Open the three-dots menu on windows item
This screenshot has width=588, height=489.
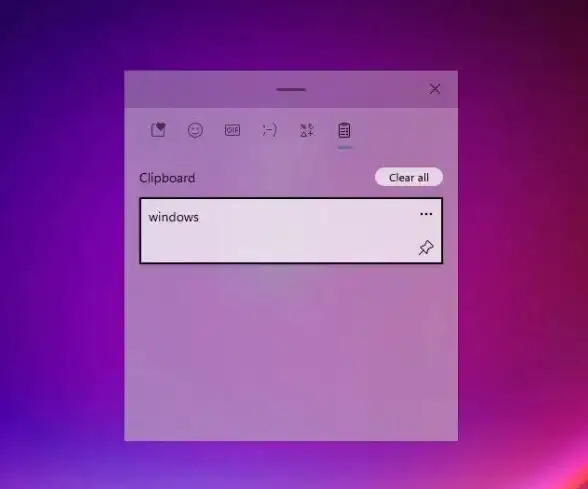click(x=426, y=214)
